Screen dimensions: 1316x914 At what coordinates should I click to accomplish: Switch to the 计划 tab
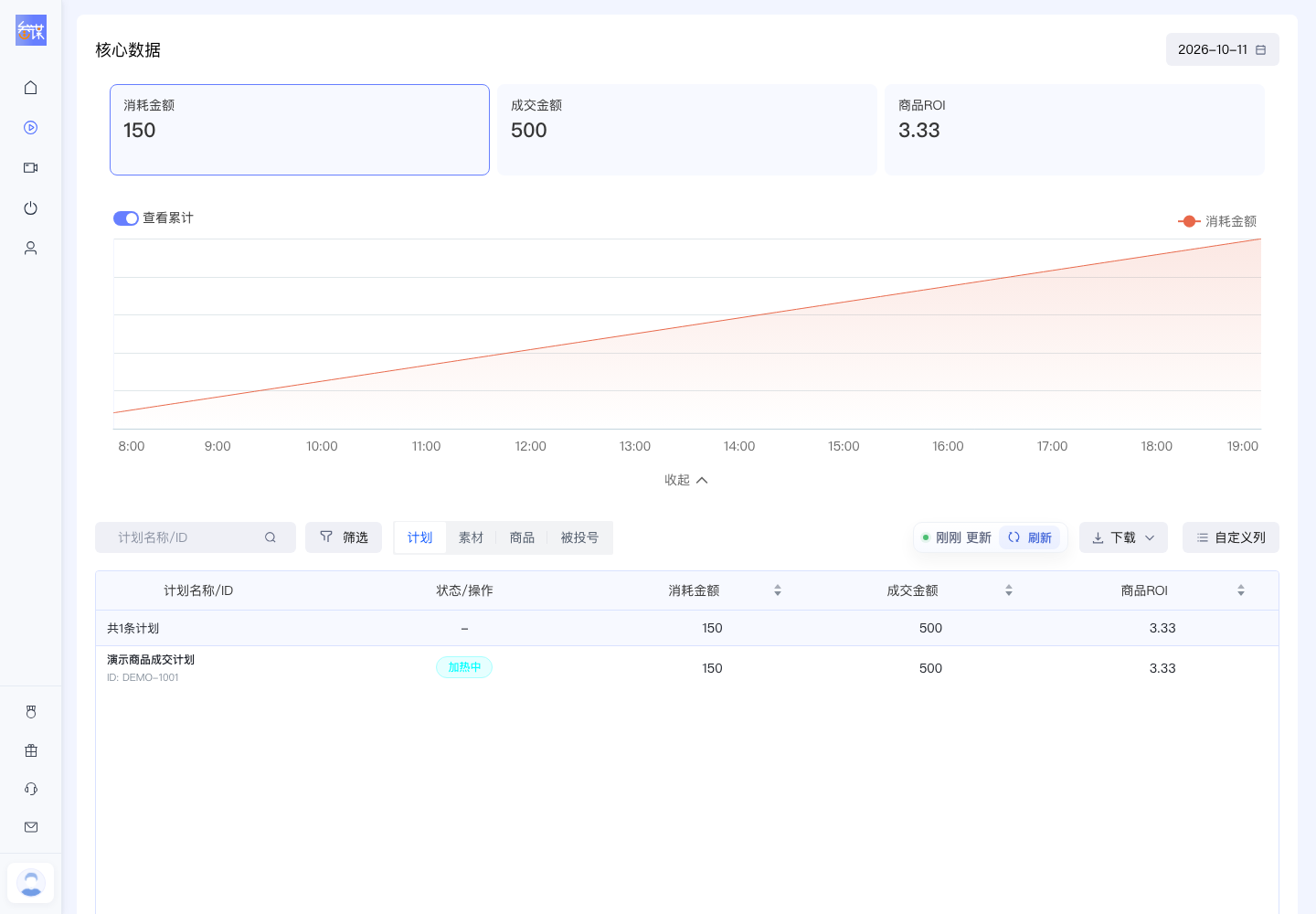pyautogui.click(x=420, y=537)
